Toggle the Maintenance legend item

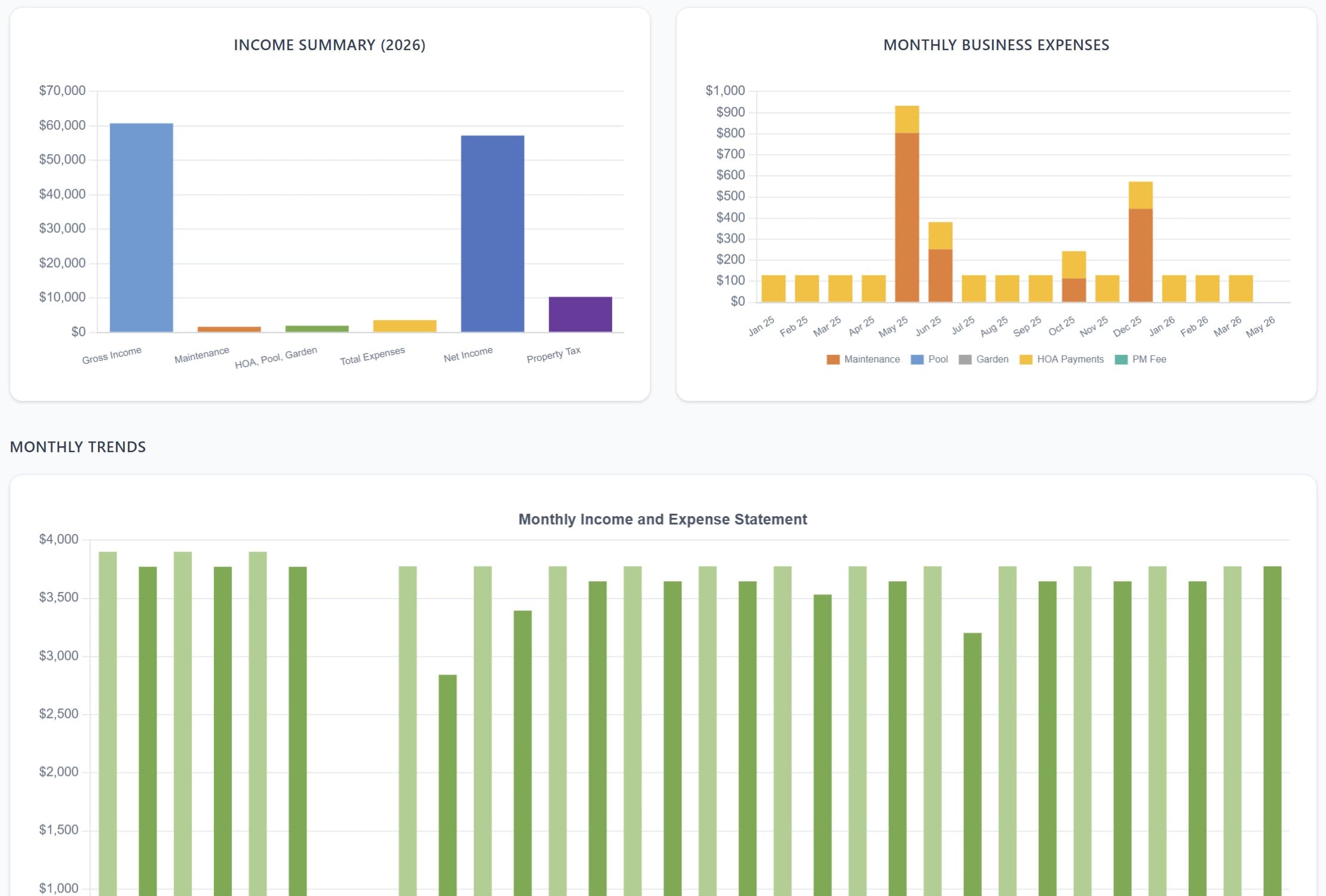(x=871, y=359)
